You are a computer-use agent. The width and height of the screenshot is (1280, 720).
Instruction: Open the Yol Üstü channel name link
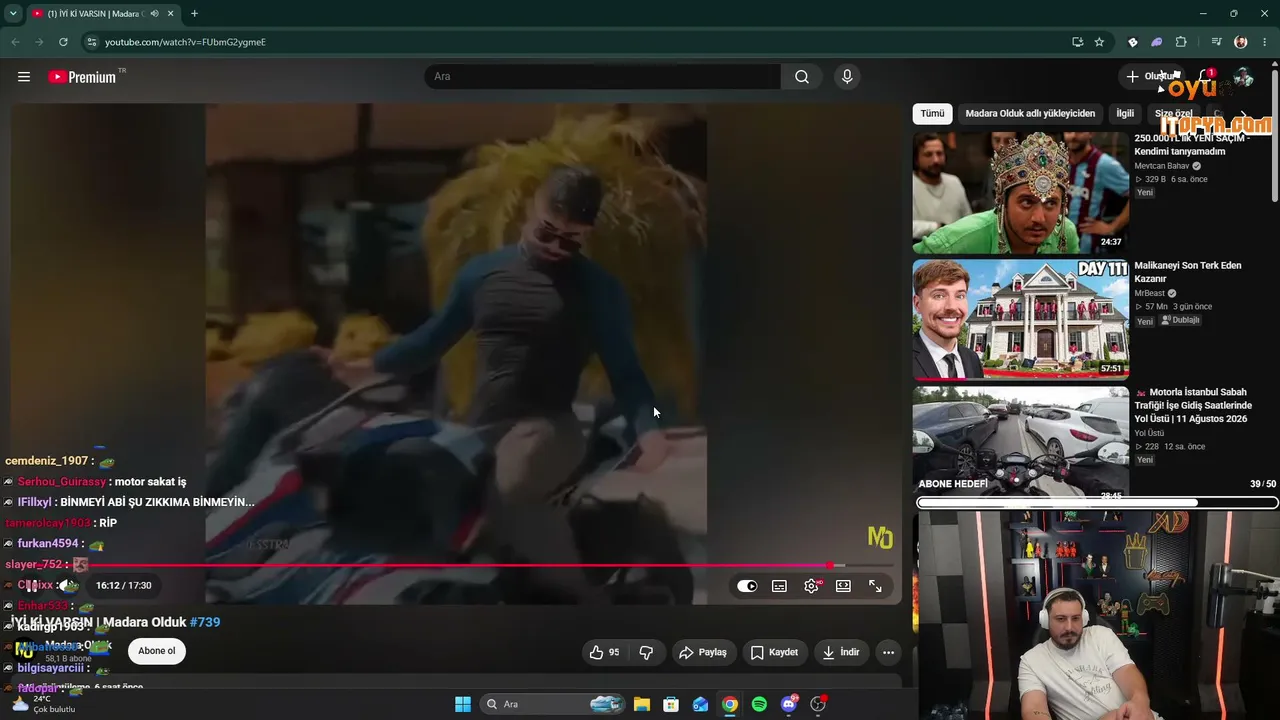[1149, 433]
